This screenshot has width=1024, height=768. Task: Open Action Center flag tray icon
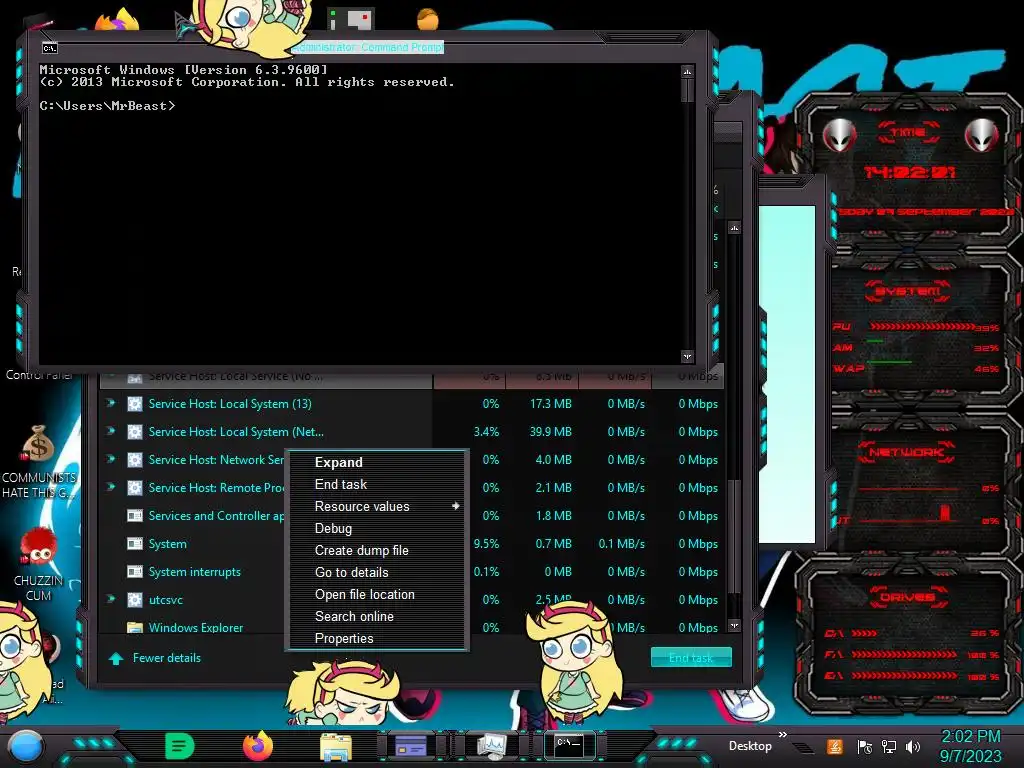(x=865, y=746)
